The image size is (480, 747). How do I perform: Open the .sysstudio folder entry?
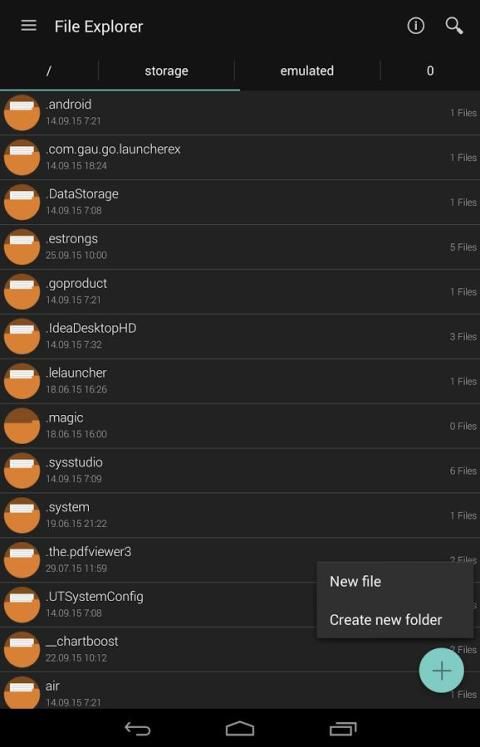tap(240, 471)
